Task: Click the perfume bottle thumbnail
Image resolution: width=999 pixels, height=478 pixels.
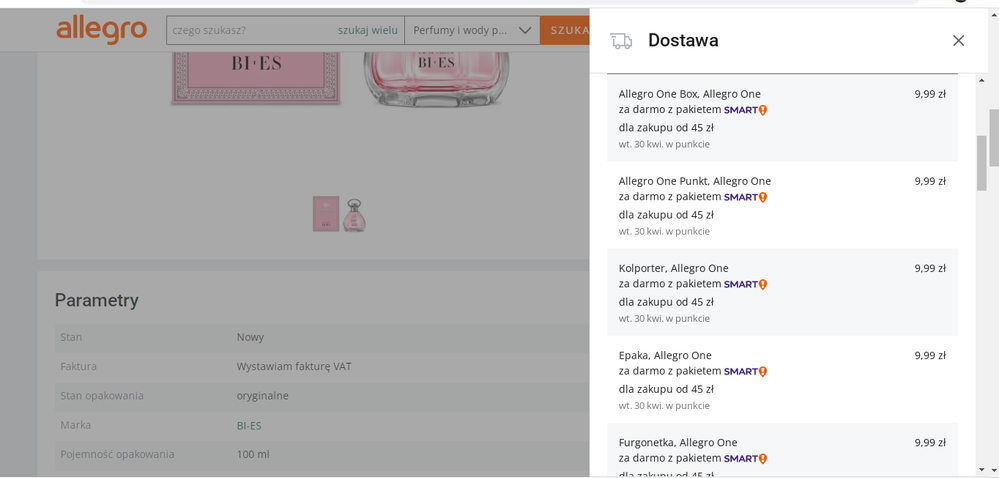Action: (x=354, y=215)
